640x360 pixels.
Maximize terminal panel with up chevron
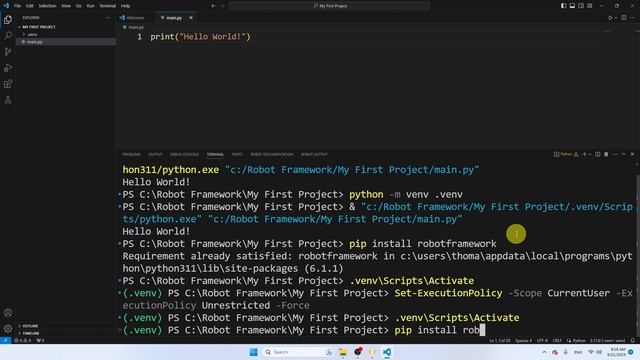623,154
